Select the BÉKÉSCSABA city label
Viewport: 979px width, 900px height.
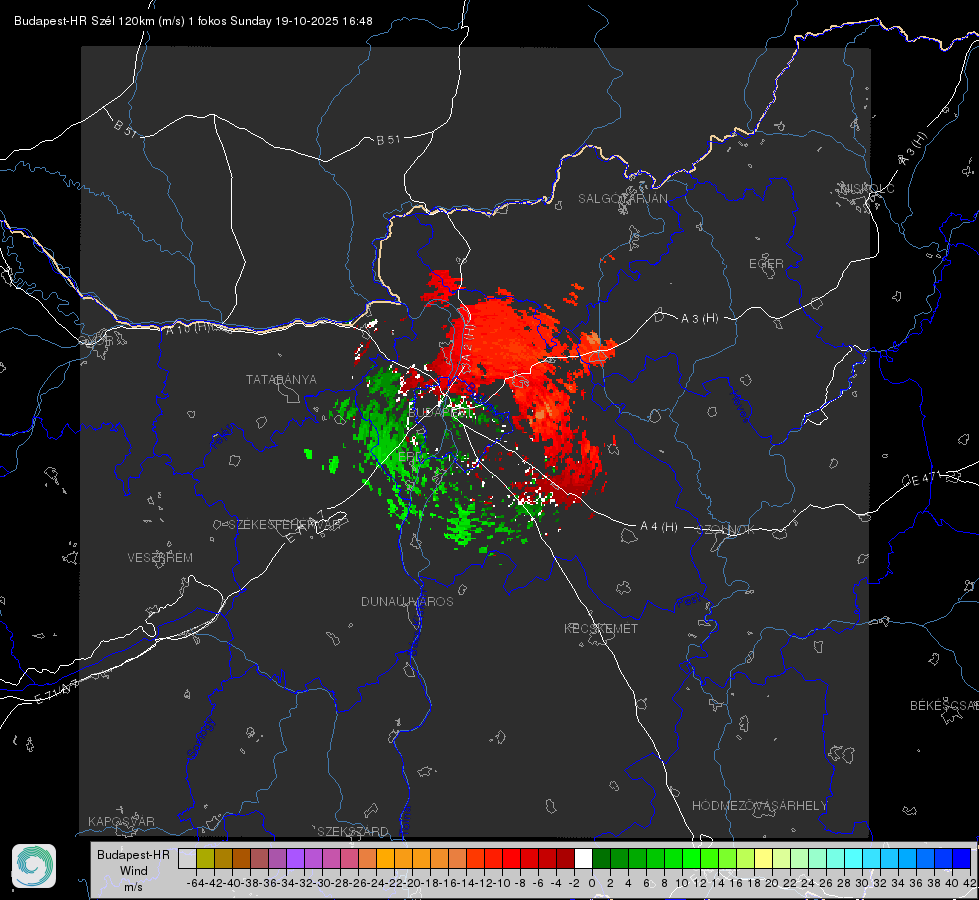[944, 705]
